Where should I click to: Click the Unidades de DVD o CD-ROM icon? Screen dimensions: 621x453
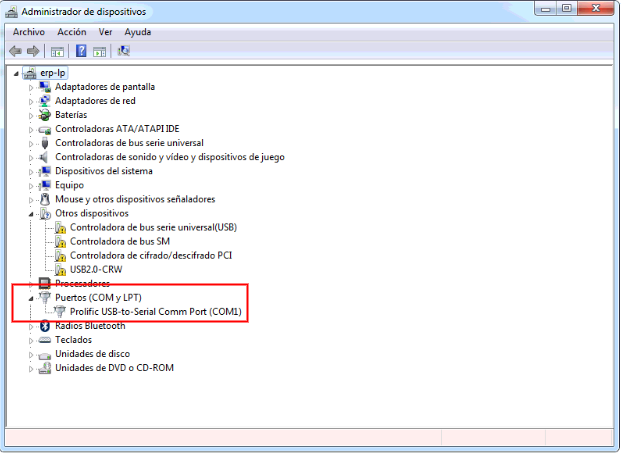point(45,368)
